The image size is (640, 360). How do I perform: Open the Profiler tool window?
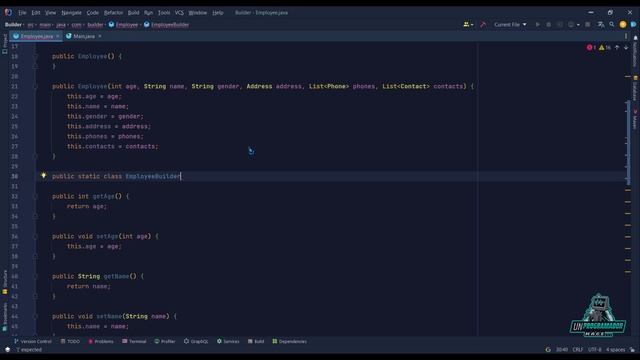coord(165,341)
